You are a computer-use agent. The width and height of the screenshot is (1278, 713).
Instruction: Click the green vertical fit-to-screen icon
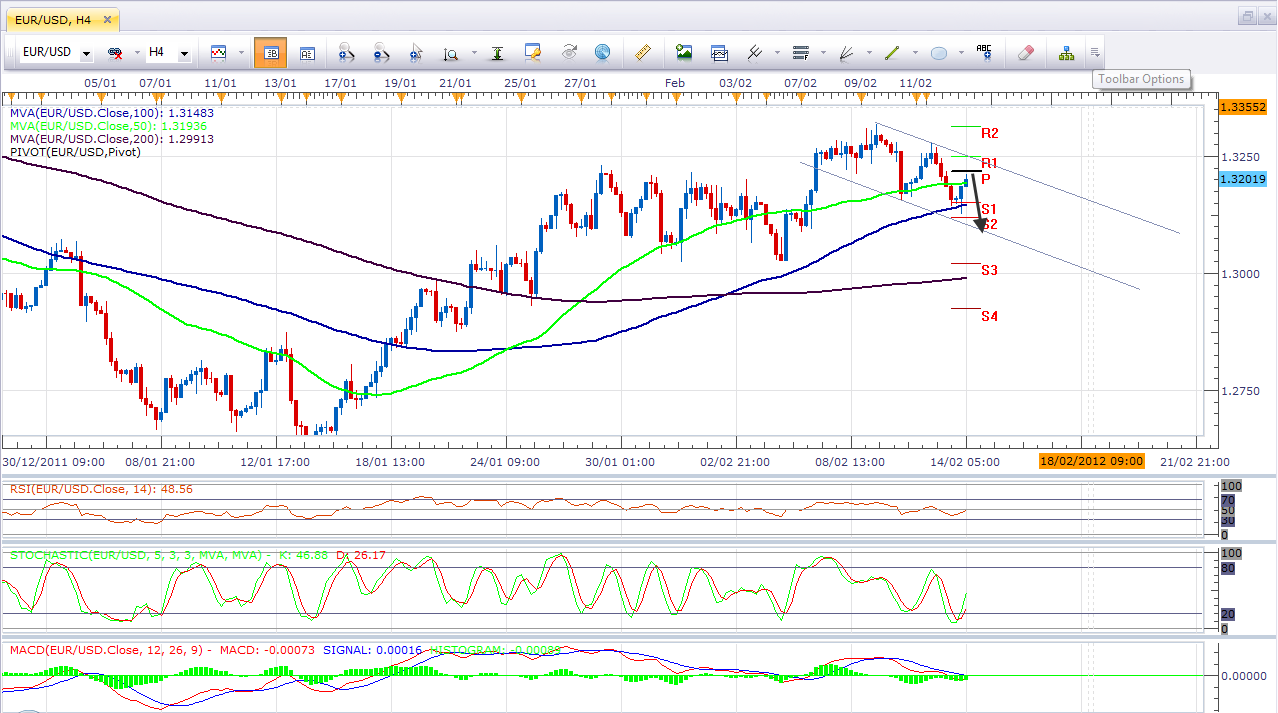[x=499, y=52]
